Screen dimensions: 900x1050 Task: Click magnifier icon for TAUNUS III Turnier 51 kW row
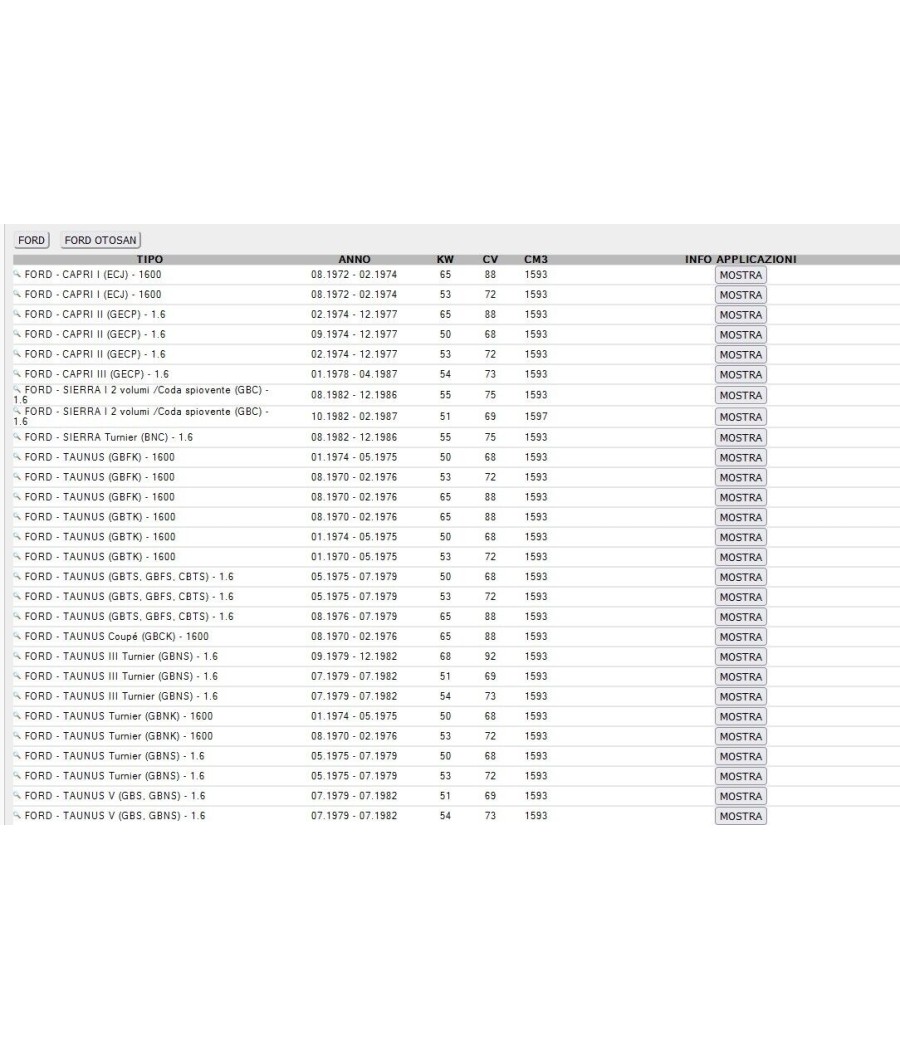tap(17, 676)
